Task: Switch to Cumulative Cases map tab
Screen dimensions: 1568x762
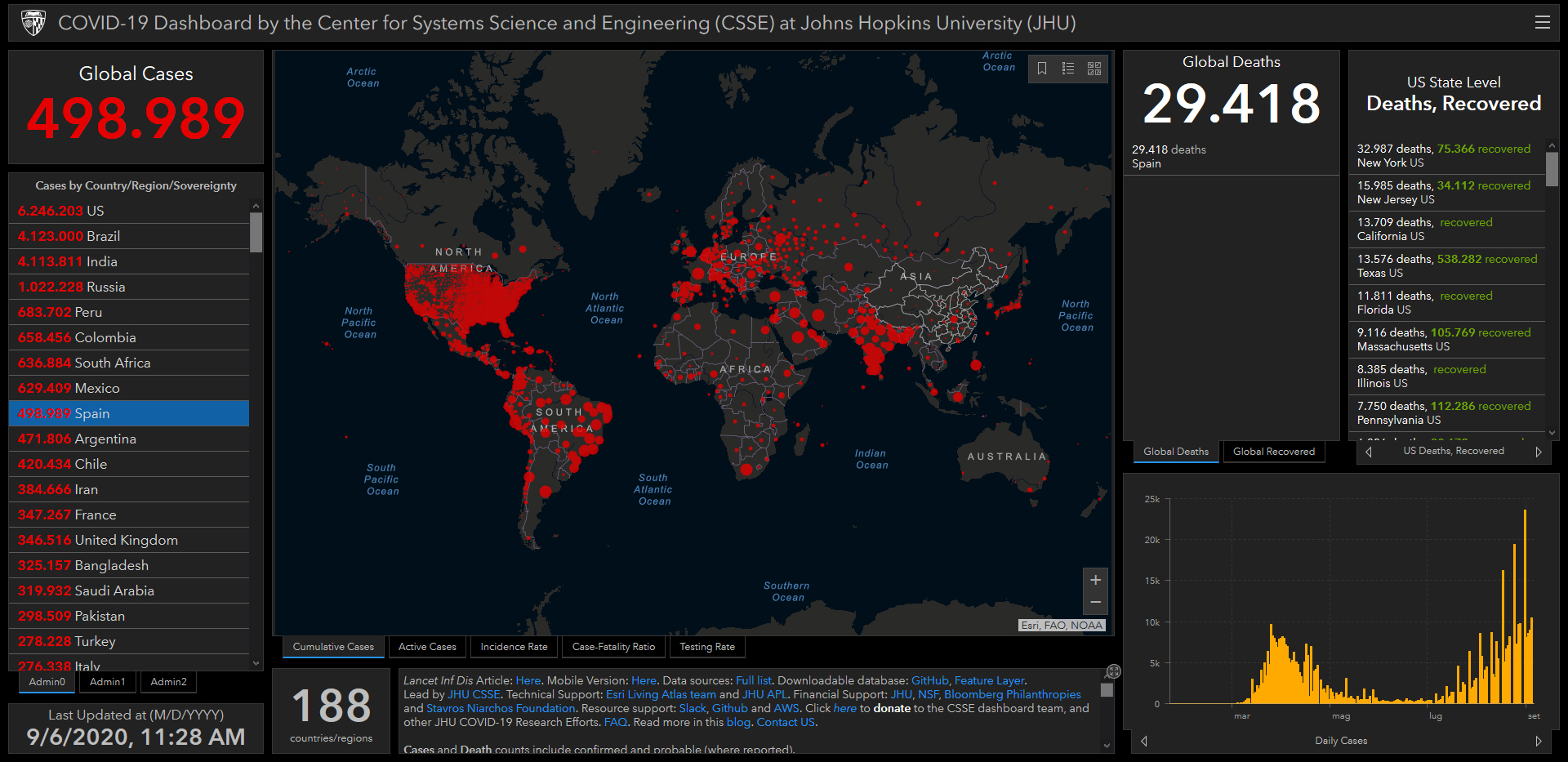Action: click(333, 647)
